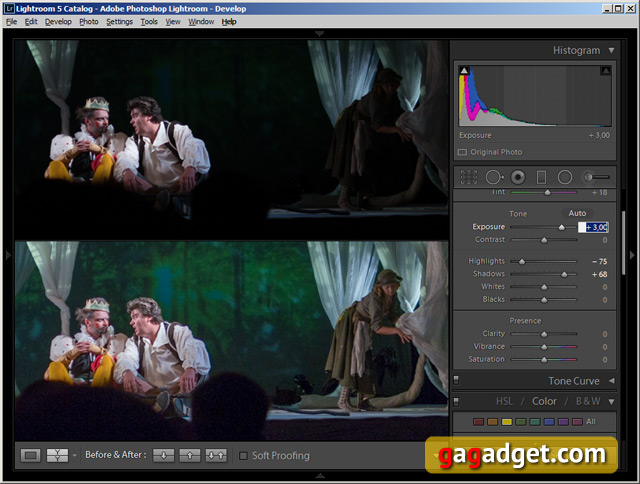This screenshot has height=484, width=640.
Task: Open the Before/After view options dropdown
Action: (x=74, y=455)
